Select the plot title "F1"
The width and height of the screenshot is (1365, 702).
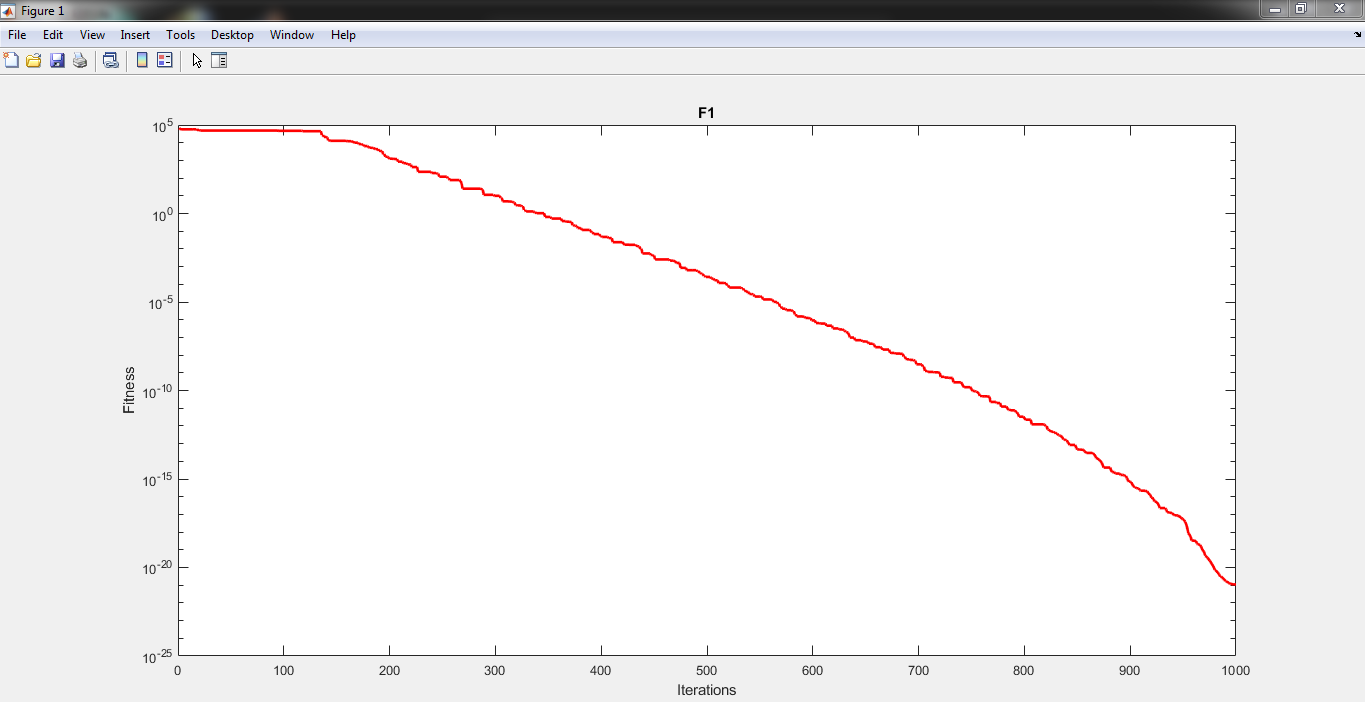[x=706, y=114]
